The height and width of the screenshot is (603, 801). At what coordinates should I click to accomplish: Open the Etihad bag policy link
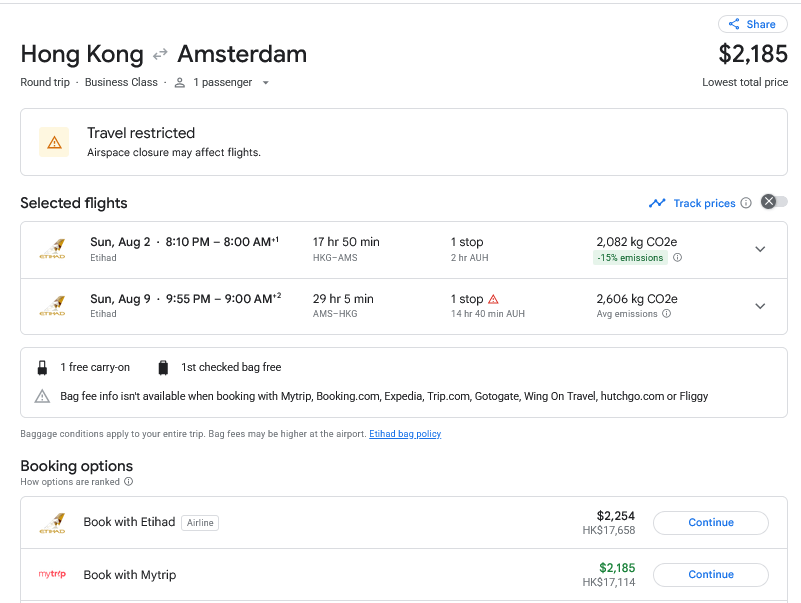pos(405,434)
